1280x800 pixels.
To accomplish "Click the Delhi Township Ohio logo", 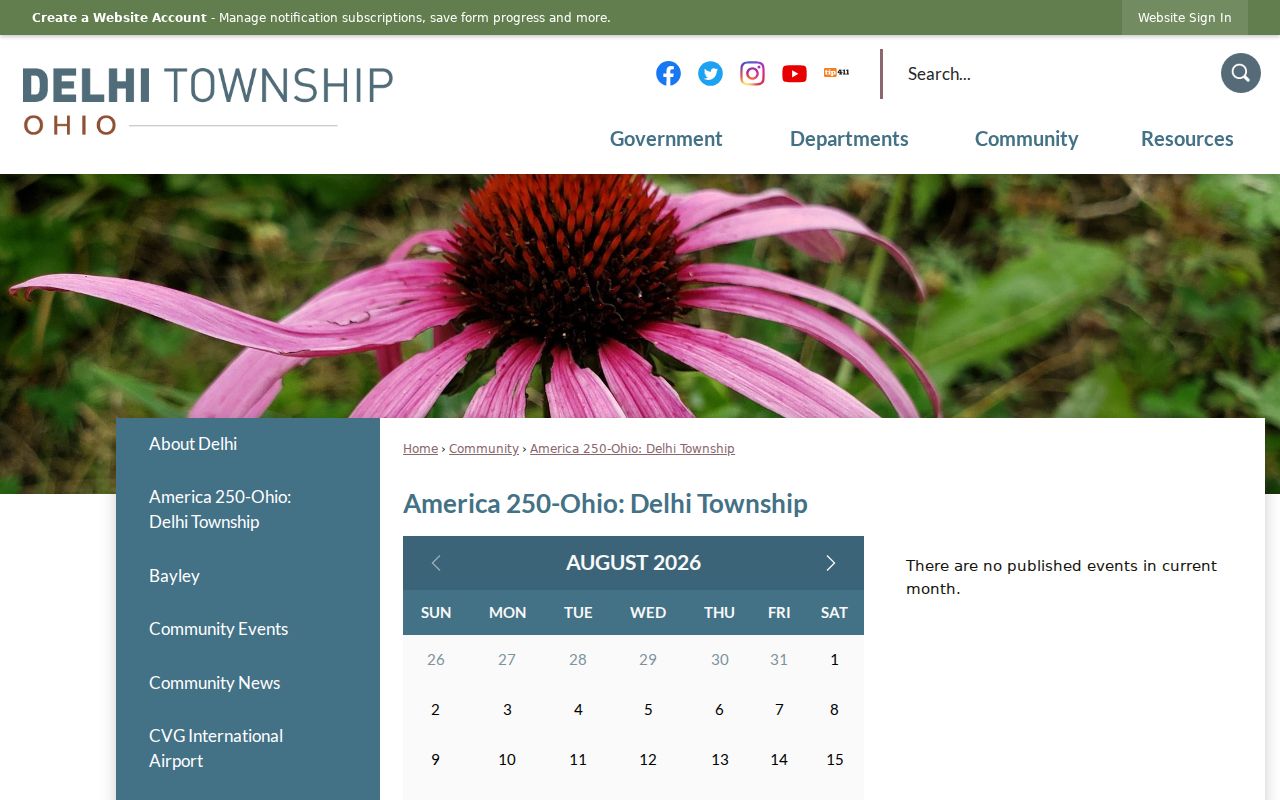I will [x=208, y=101].
